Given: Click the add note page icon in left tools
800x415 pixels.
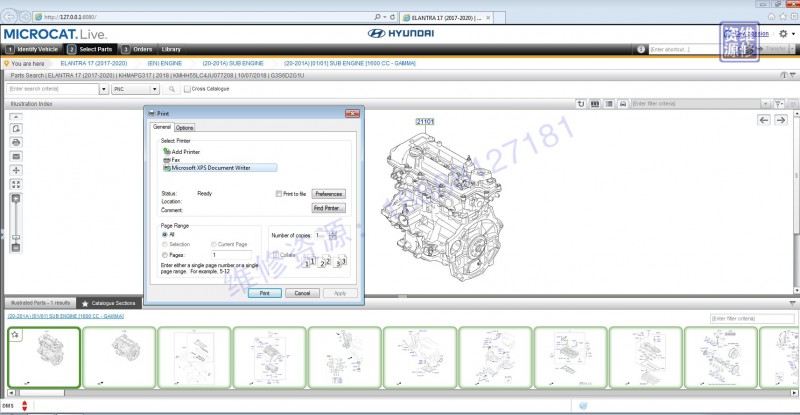Looking at the screenshot, I should [x=16, y=129].
